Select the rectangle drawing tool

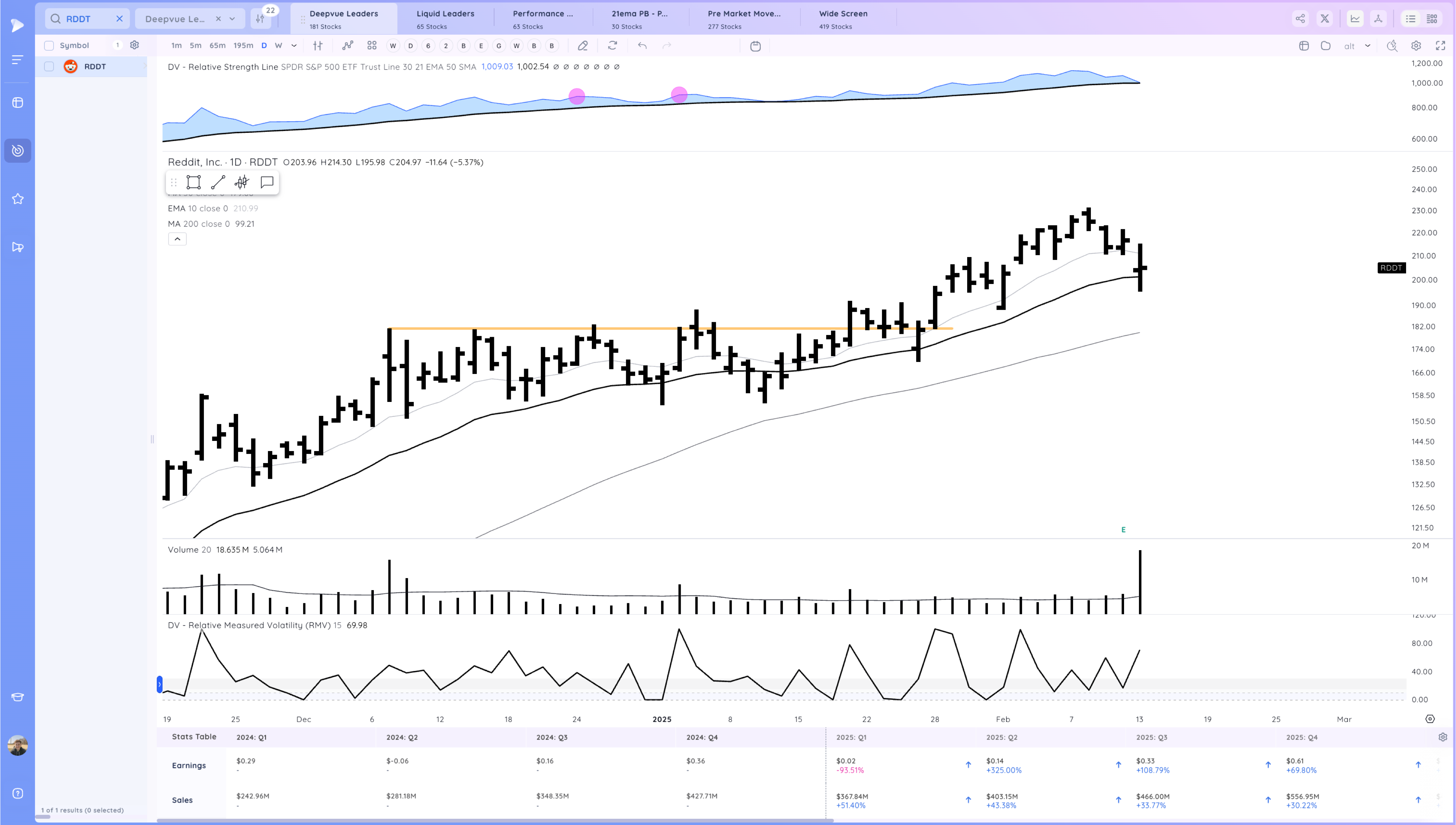coord(194,182)
